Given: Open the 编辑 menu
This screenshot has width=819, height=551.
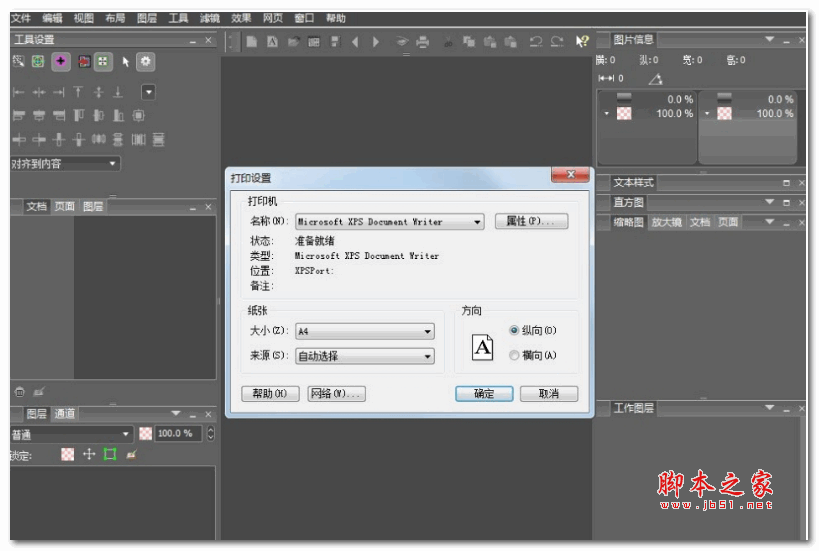Looking at the screenshot, I should pos(52,18).
